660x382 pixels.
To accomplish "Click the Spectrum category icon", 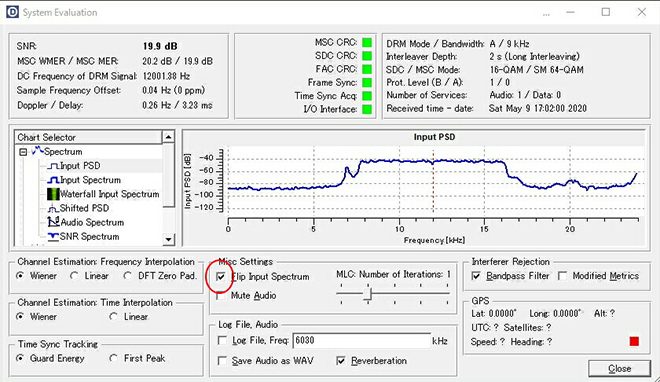I will [x=37, y=151].
